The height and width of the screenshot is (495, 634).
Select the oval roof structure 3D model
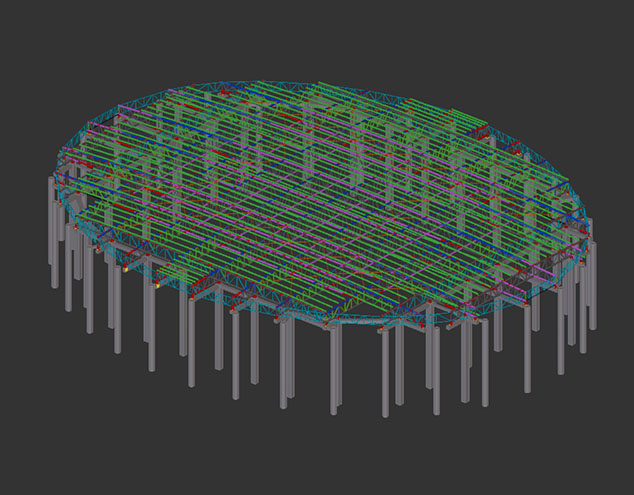coord(321,247)
